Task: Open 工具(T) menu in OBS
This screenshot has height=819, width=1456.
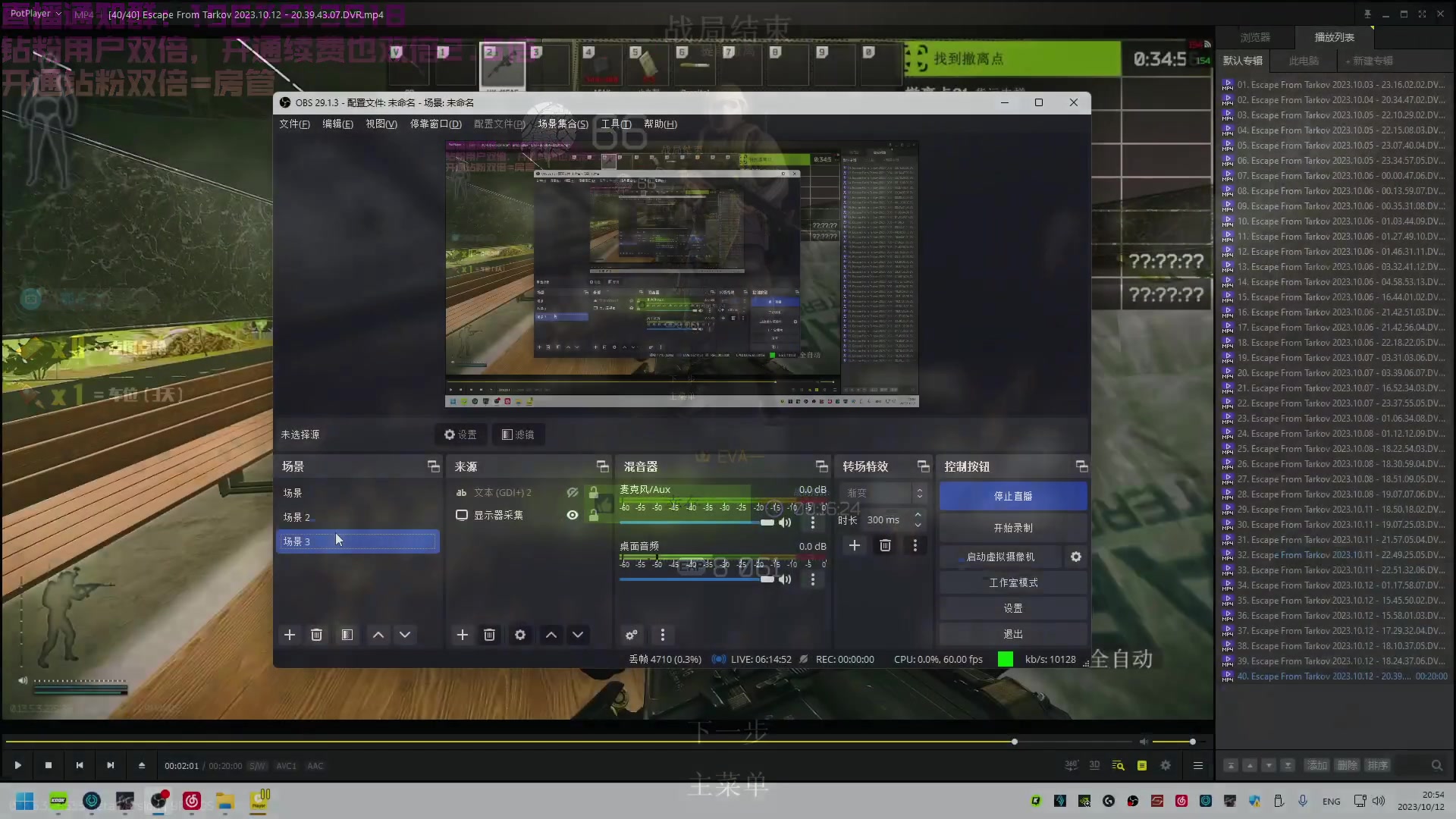Action: [x=616, y=124]
